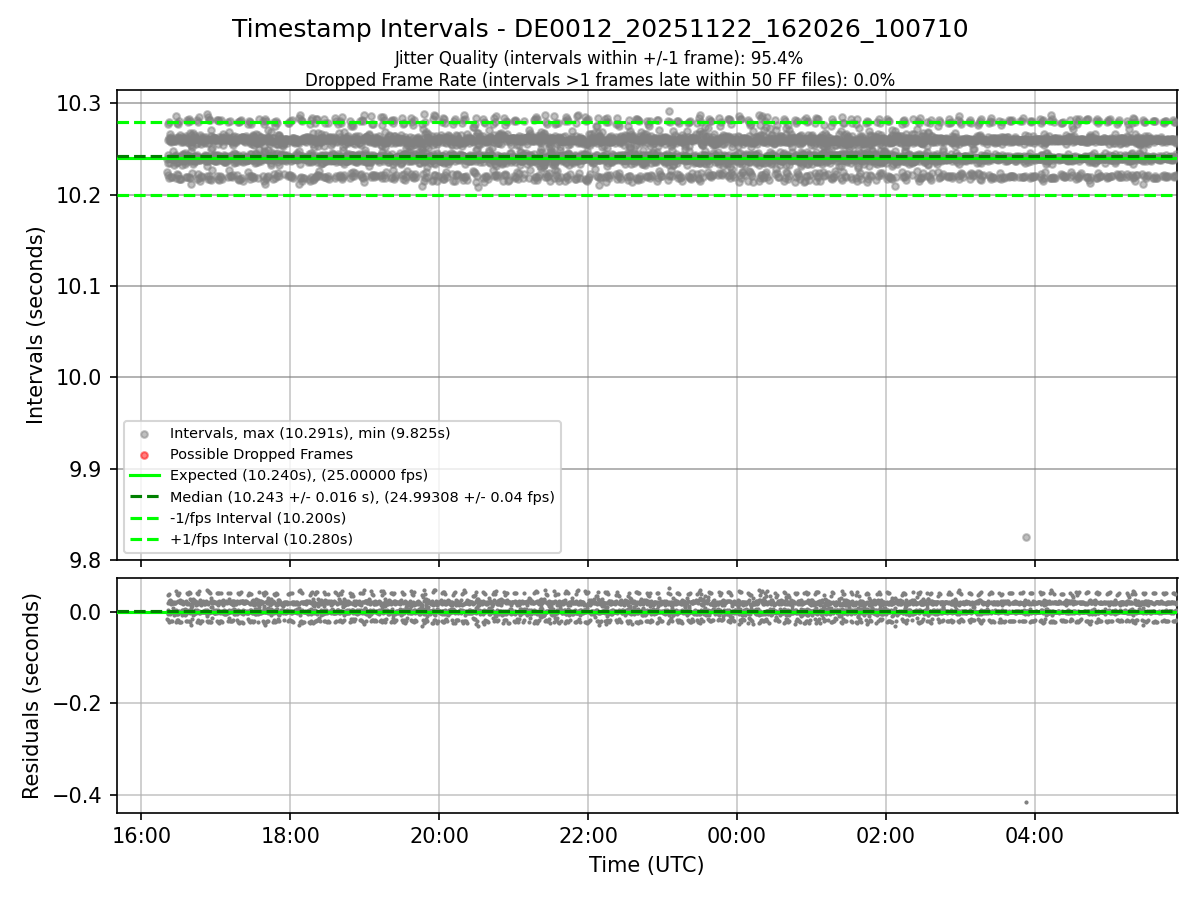Click legend entry 'Expected (10.240s), (25.00000 fps)'
The height and width of the screenshot is (900, 1200).
coord(299,475)
